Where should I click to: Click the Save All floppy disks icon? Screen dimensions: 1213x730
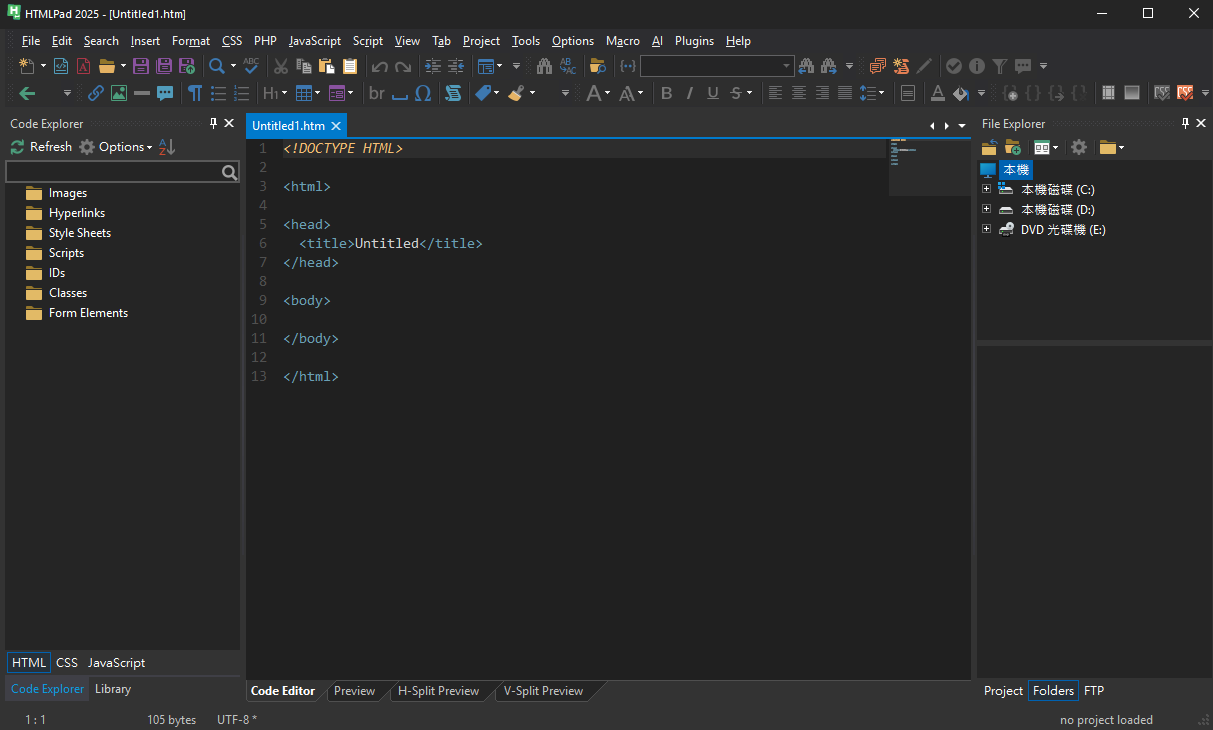(164, 66)
